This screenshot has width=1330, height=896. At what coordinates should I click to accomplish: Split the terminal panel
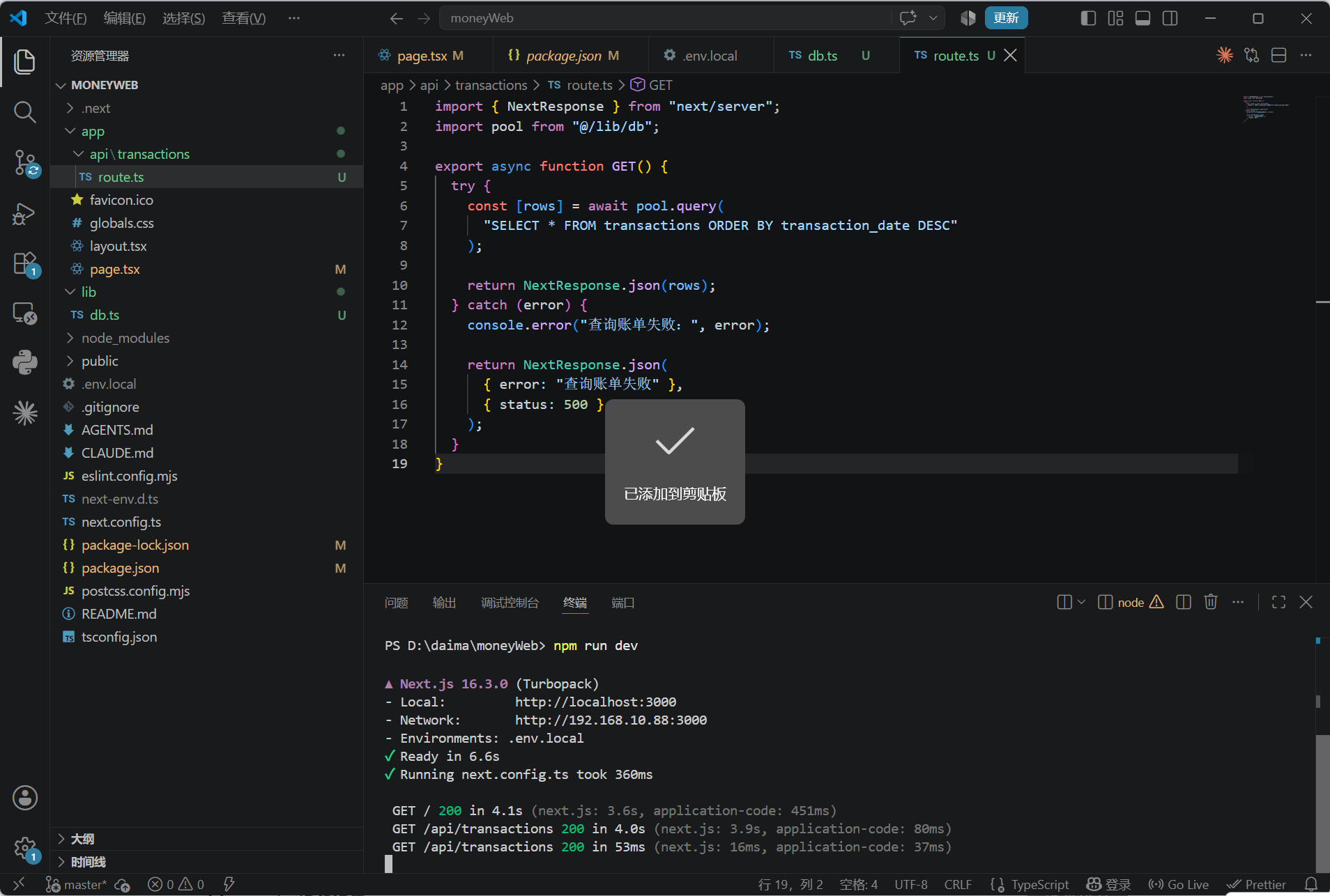(x=1184, y=602)
